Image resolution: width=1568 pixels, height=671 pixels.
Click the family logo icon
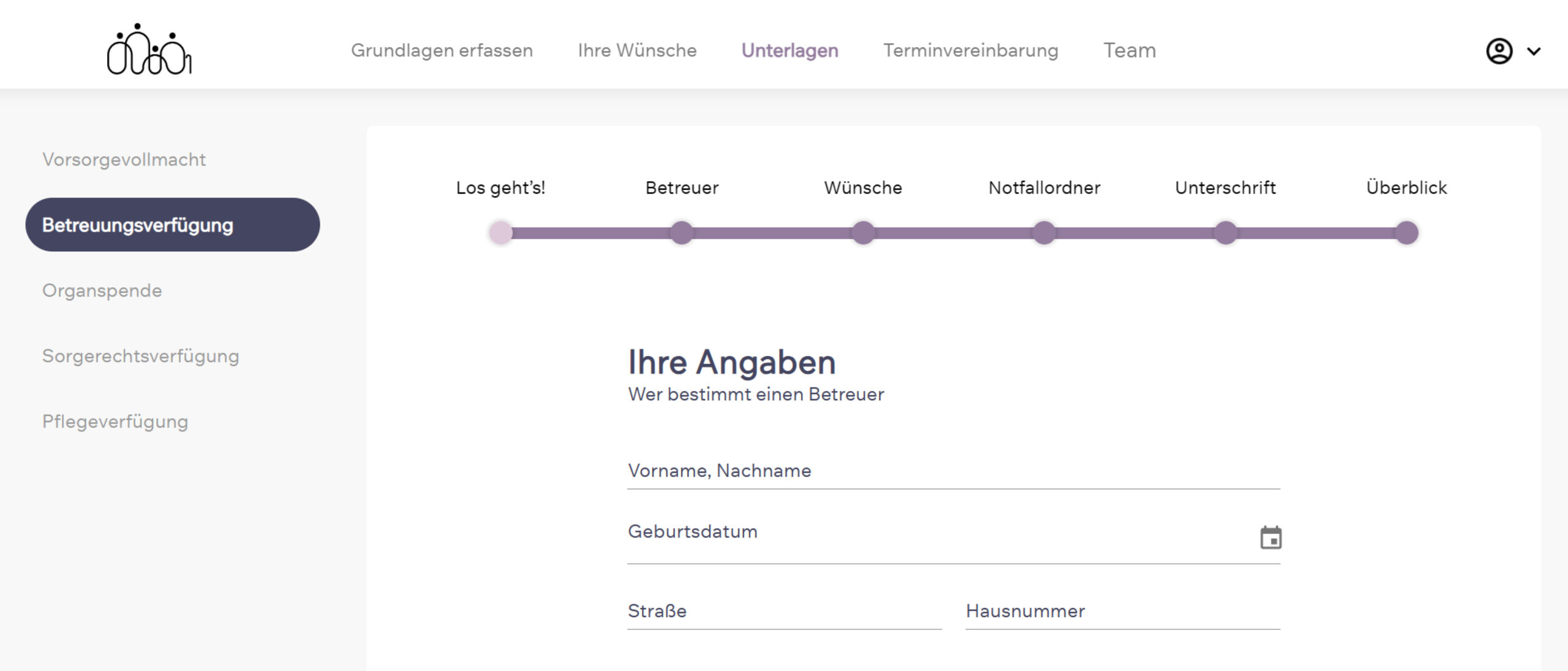[149, 50]
